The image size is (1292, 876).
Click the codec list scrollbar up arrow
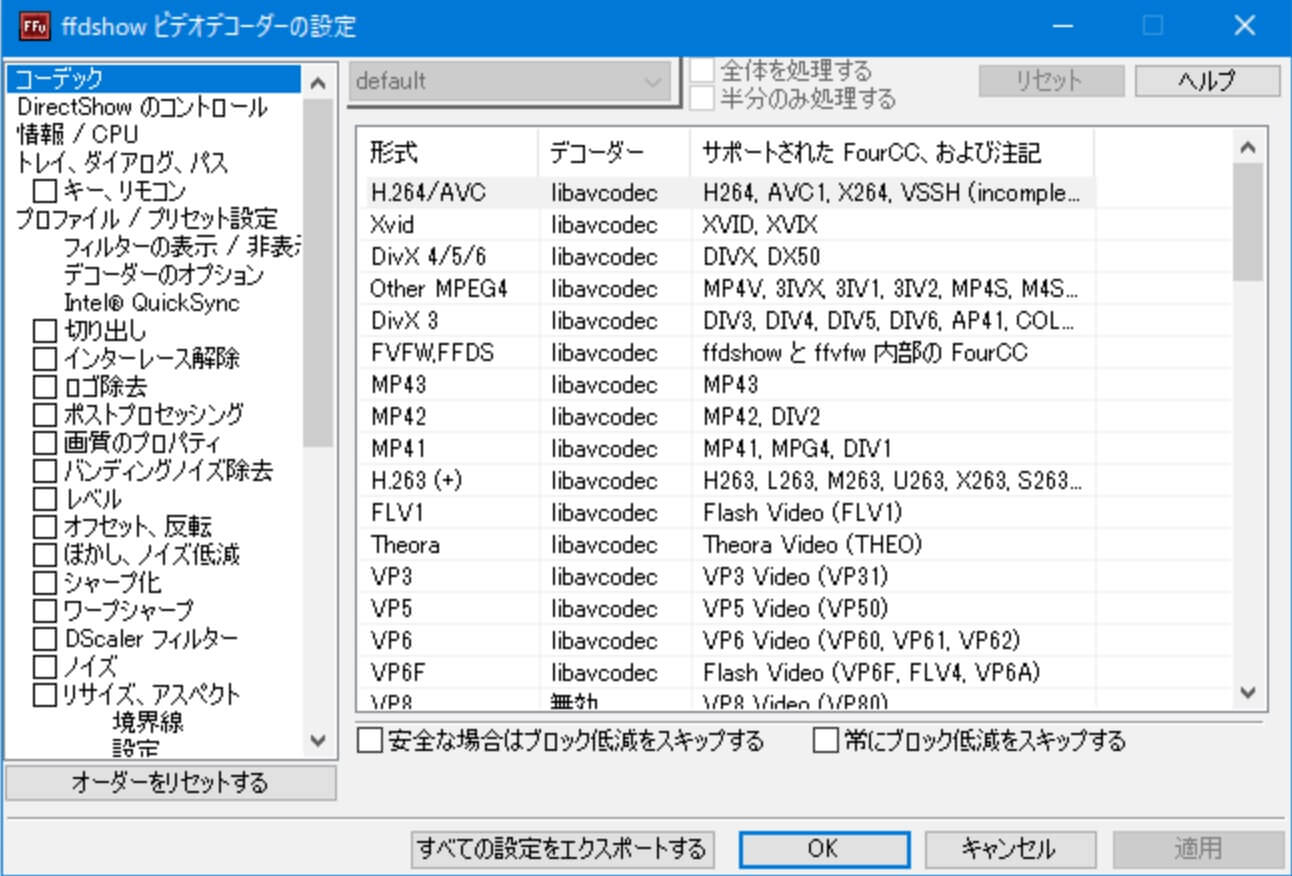[1247, 148]
